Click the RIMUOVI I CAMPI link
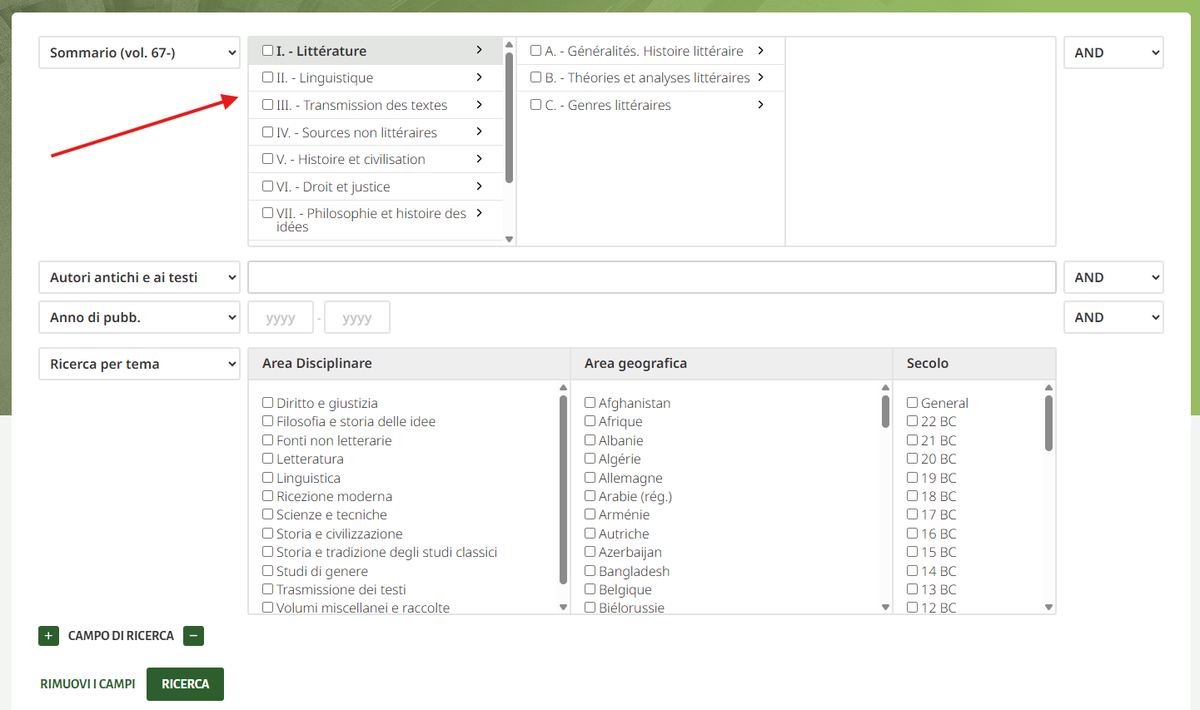The width and height of the screenshot is (1200, 710). coord(87,684)
